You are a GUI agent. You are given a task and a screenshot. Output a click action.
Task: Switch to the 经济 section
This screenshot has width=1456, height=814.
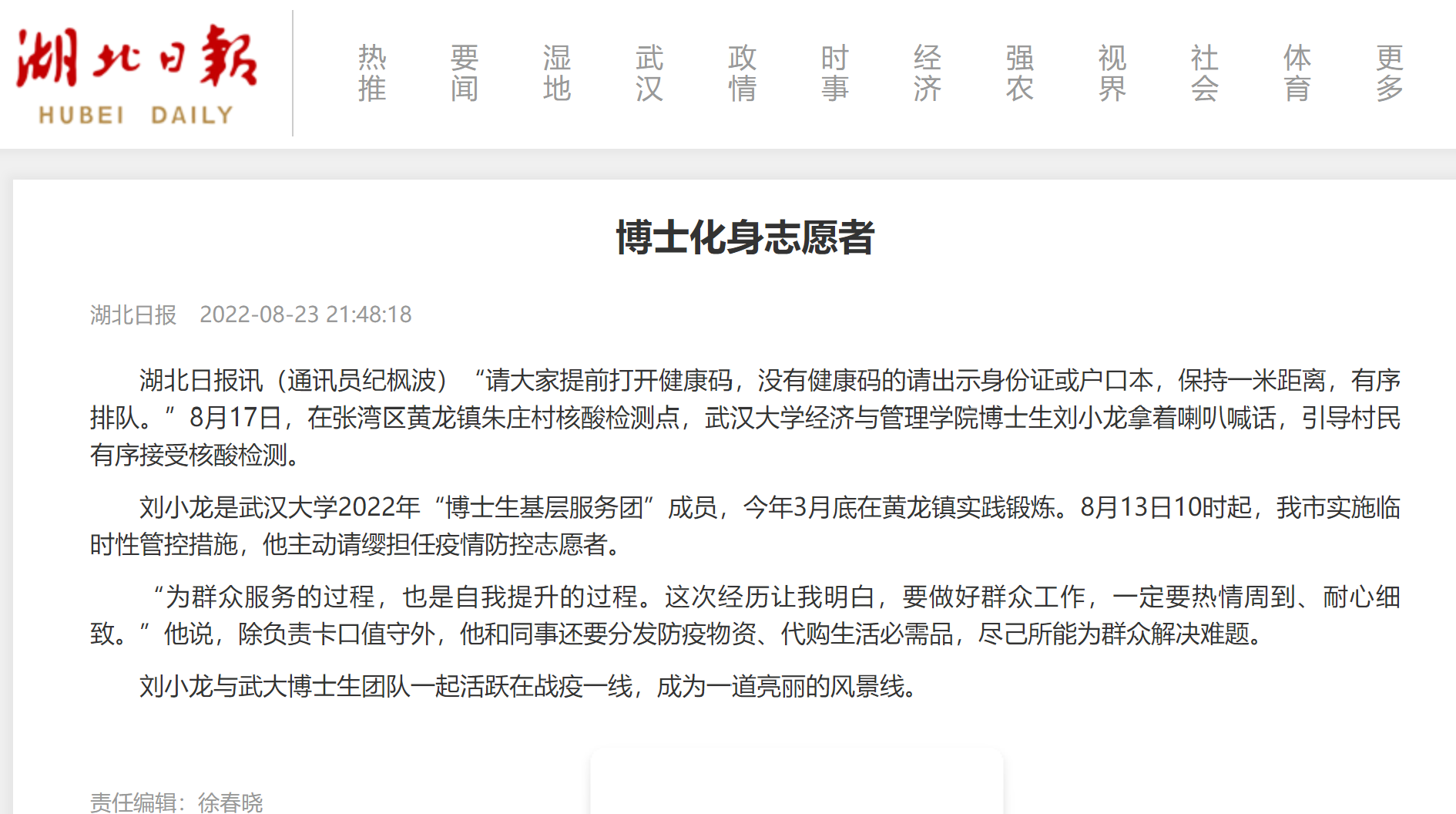click(x=927, y=73)
